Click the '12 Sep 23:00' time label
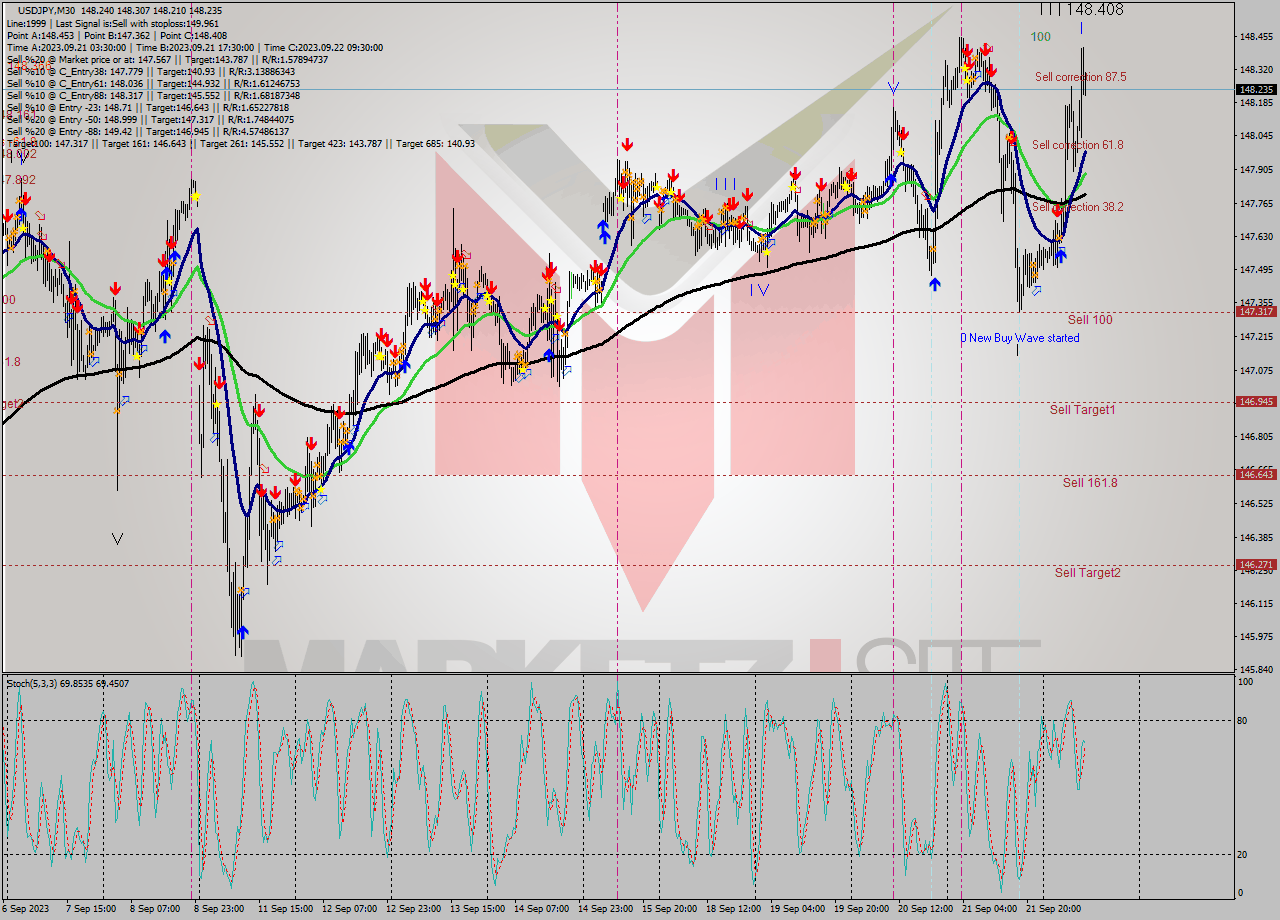1280x920 pixels. coord(414,909)
